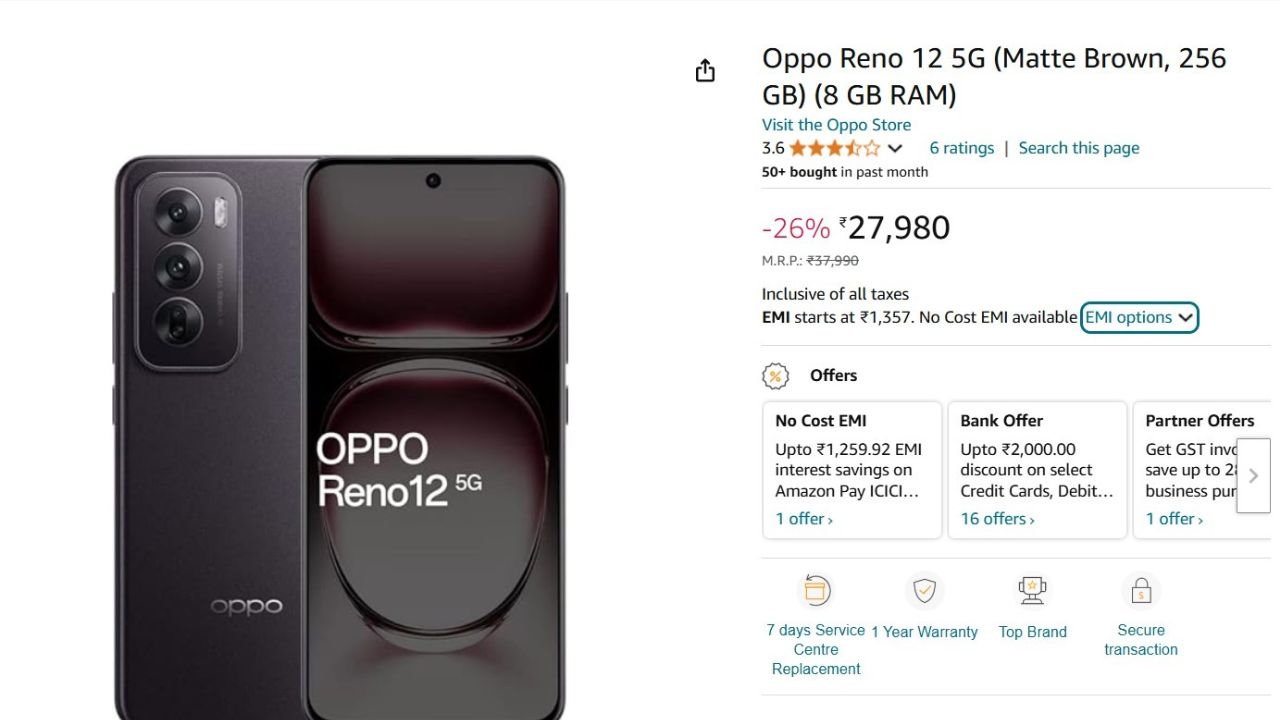This screenshot has width=1280, height=720.
Task: Click the Bank Offer card
Action: (x=1037, y=468)
